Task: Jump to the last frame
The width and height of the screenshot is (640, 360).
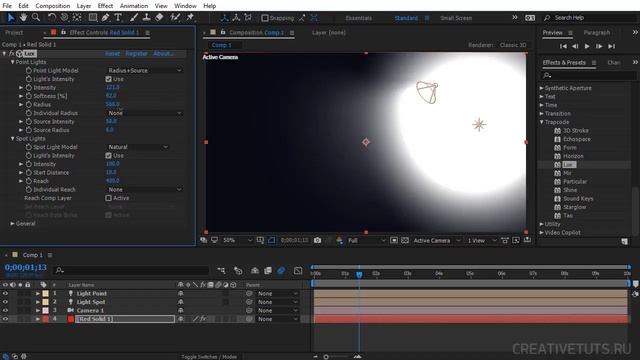Action: click(x=611, y=47)
